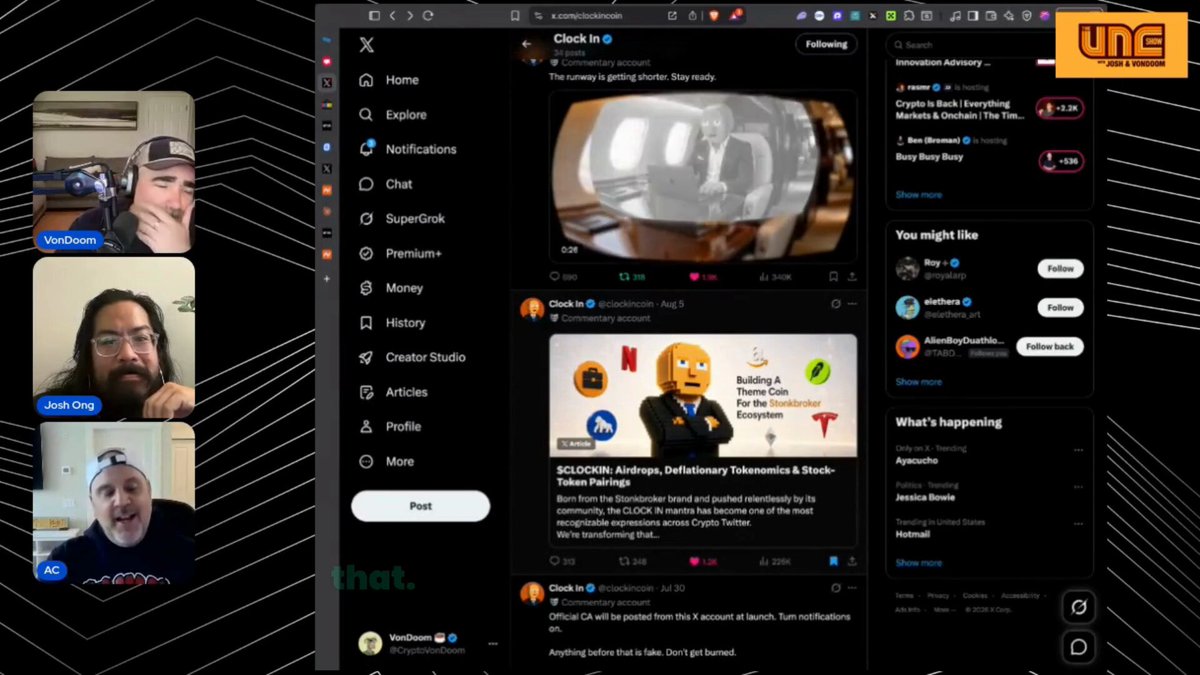
Task: Reply to the video post showing 590
Action: 564,277
